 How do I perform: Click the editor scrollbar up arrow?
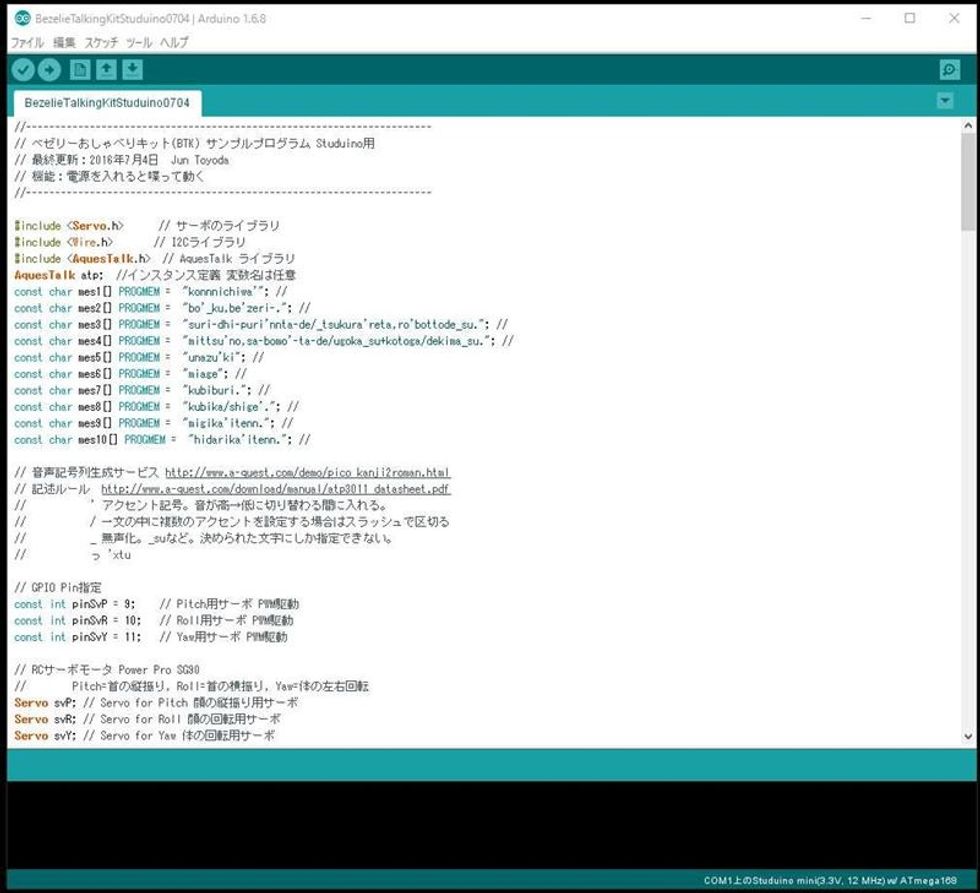click(967, 126)
